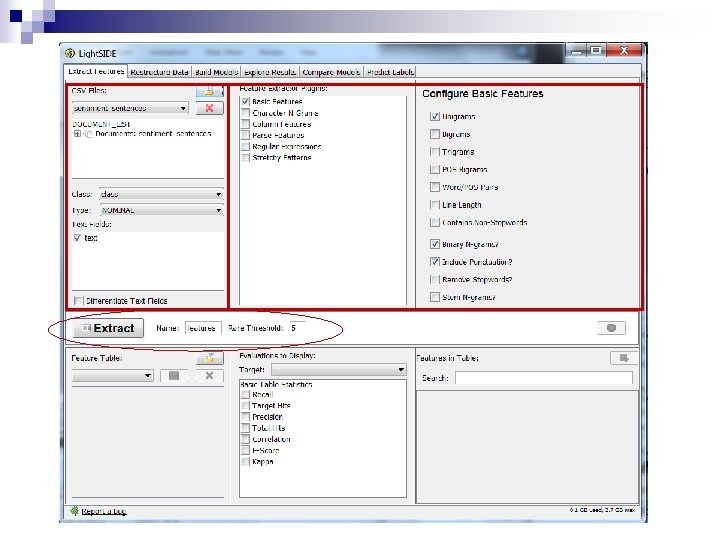Enable the Regular Expressions plugin
Screen dimensions: 720x540
(246, 146)
